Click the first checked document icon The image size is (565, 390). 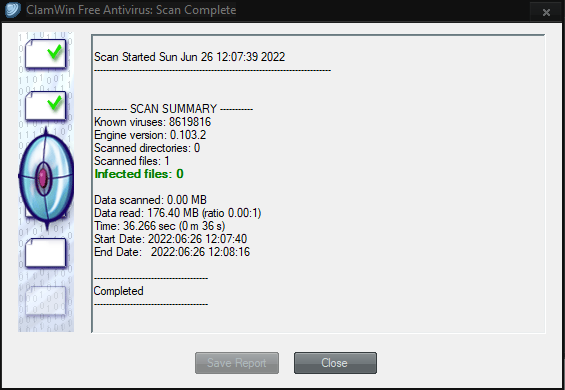point(45,54)
